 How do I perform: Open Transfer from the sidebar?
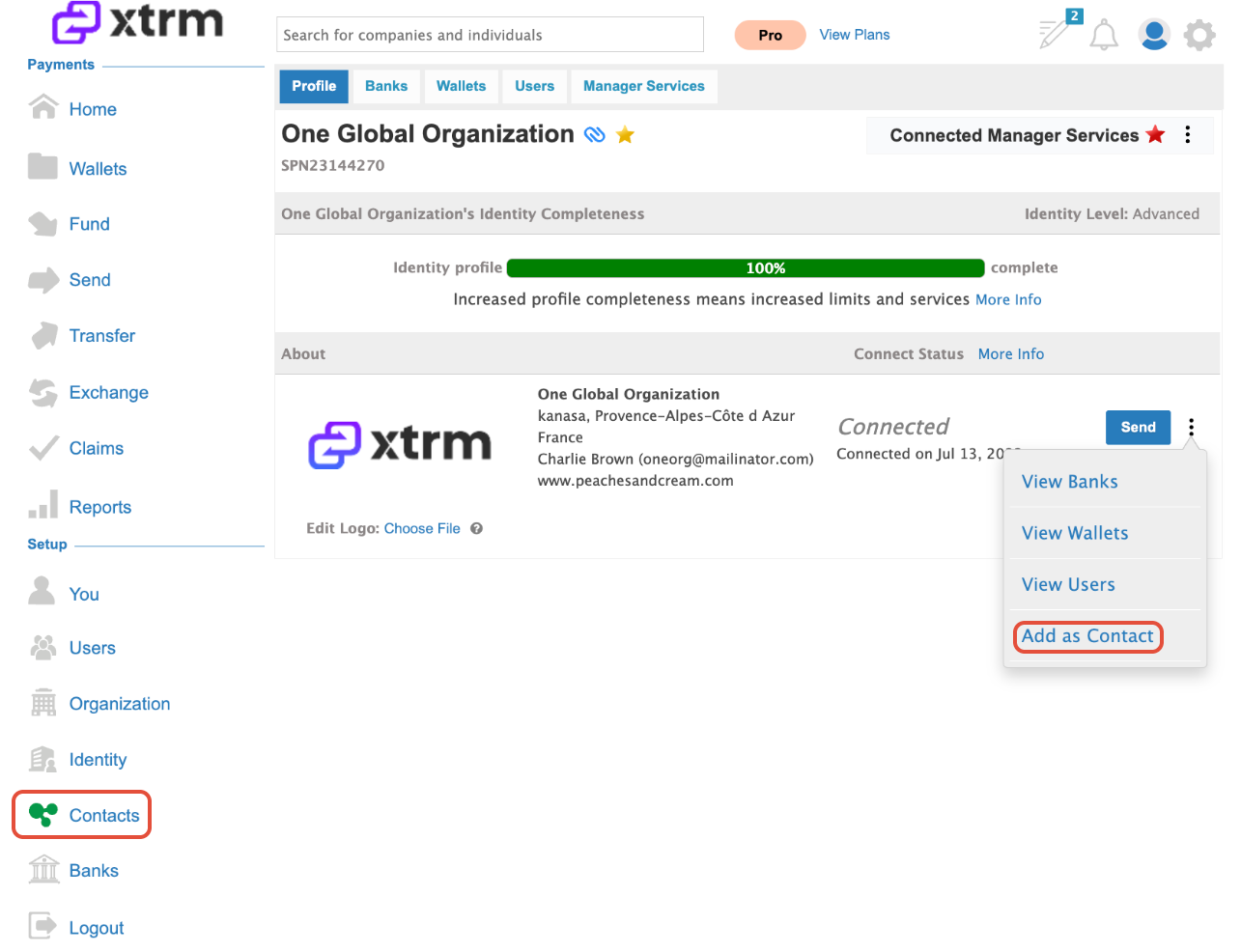click(x=102, y=336)
